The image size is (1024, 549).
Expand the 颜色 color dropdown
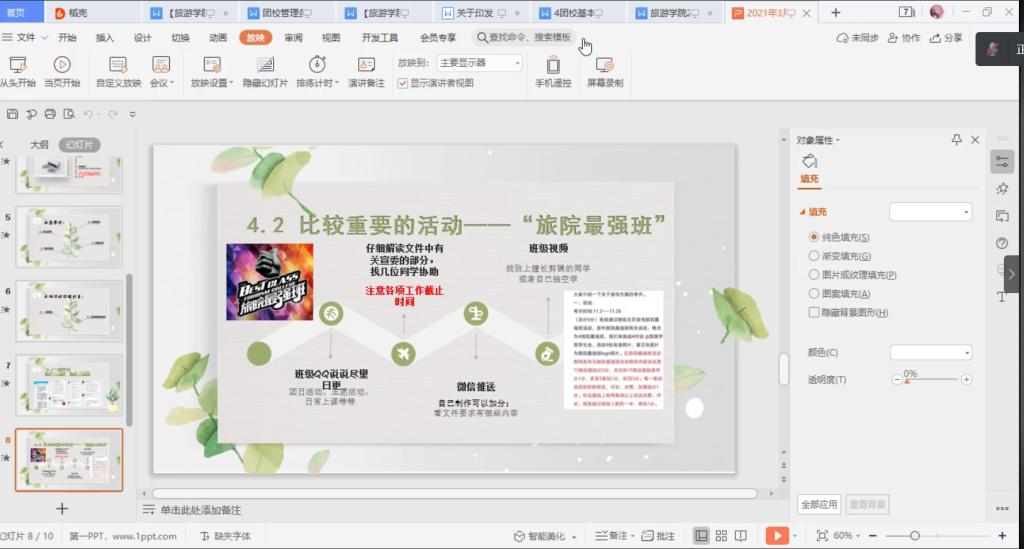[x=930, y=353]
